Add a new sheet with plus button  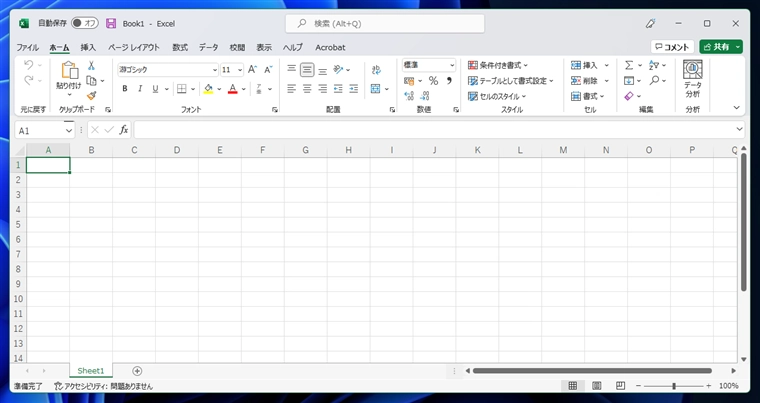click(x=137, y=371)
